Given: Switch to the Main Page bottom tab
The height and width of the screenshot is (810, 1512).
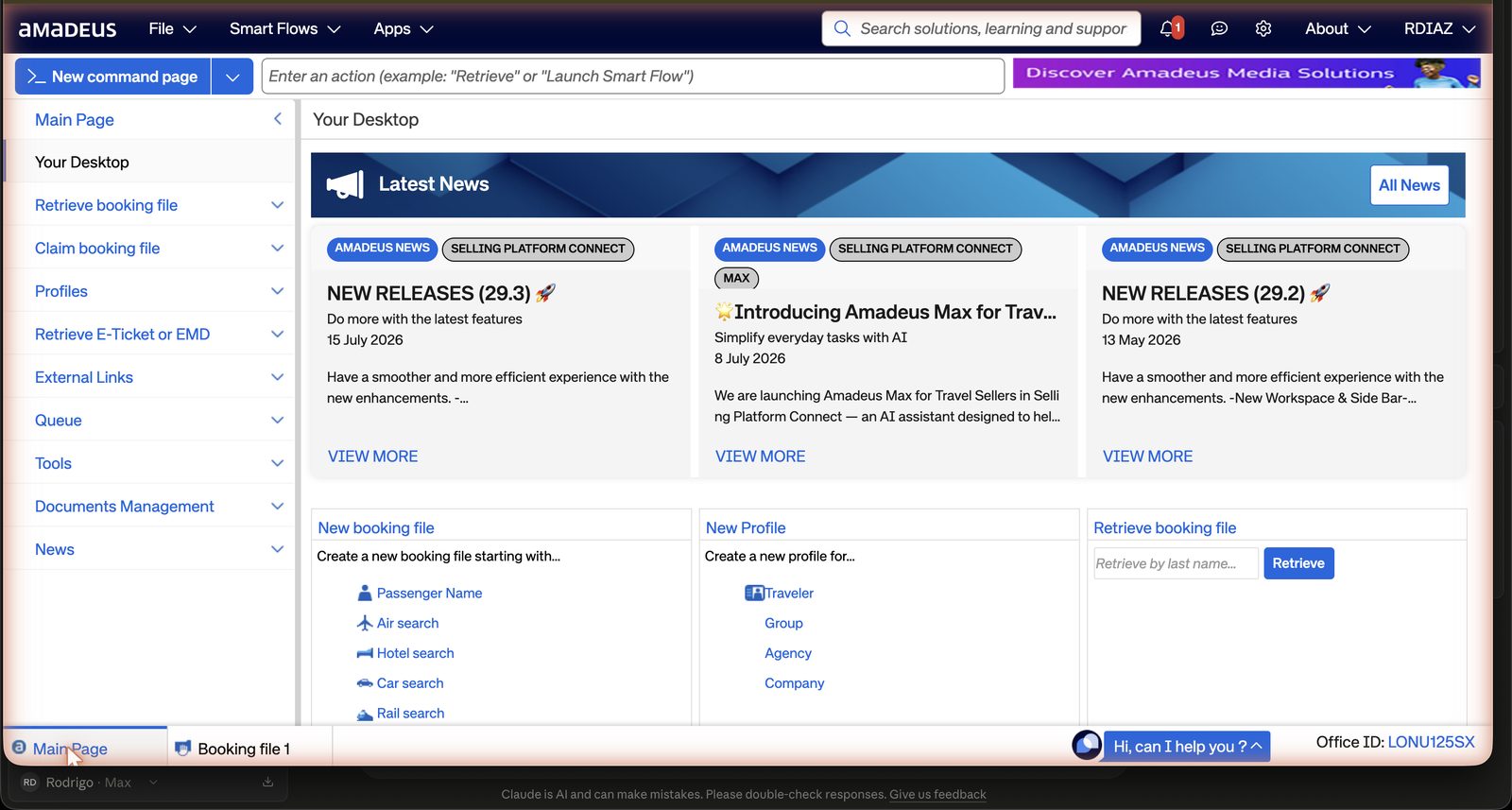Looking at the screenshot, I should point(85,748).
